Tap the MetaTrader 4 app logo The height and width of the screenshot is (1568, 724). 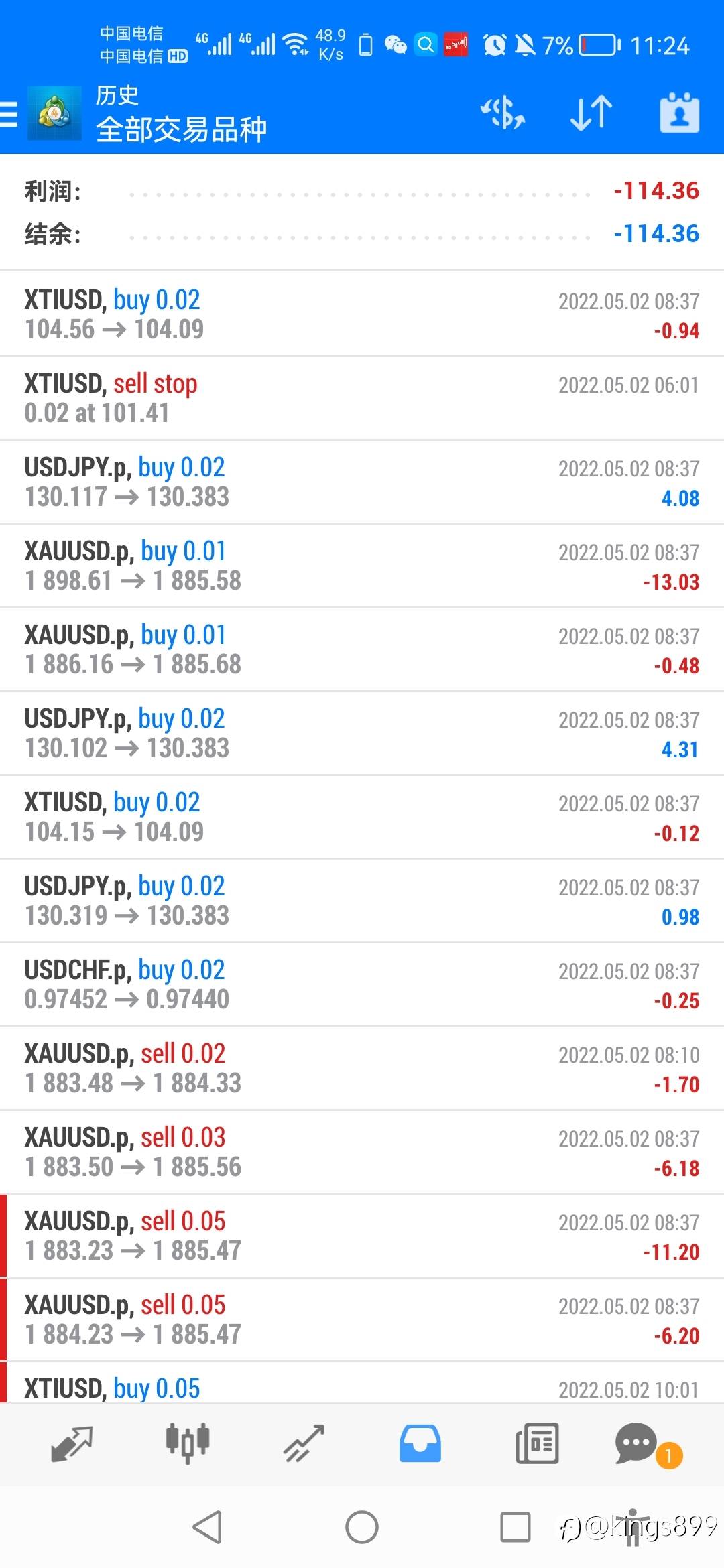[x=54, y=113]
